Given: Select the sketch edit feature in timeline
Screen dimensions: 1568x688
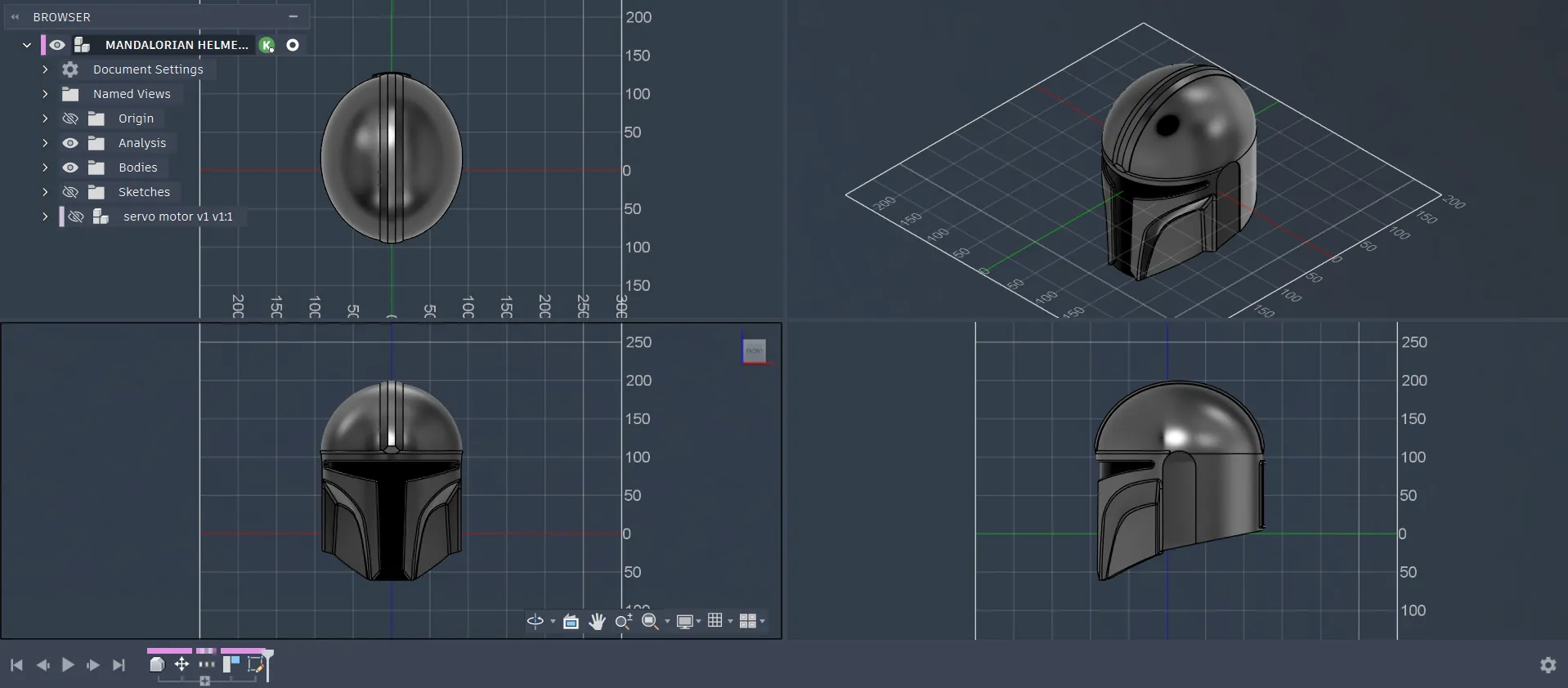Looking at the screenshot, I should pyautogui.click(x=255, y=665).
